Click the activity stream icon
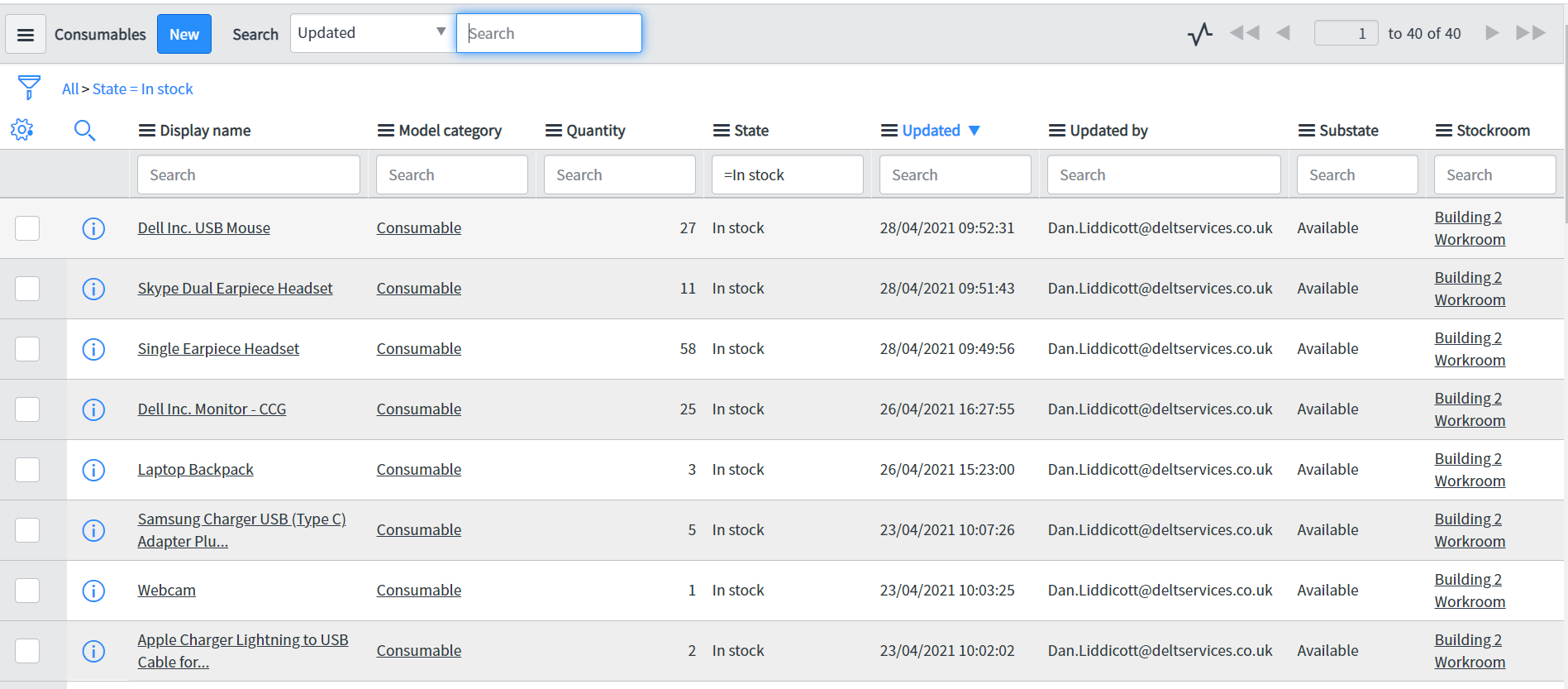Image resolution: width=1568 pixels, height=689 pixels. 1200,34
